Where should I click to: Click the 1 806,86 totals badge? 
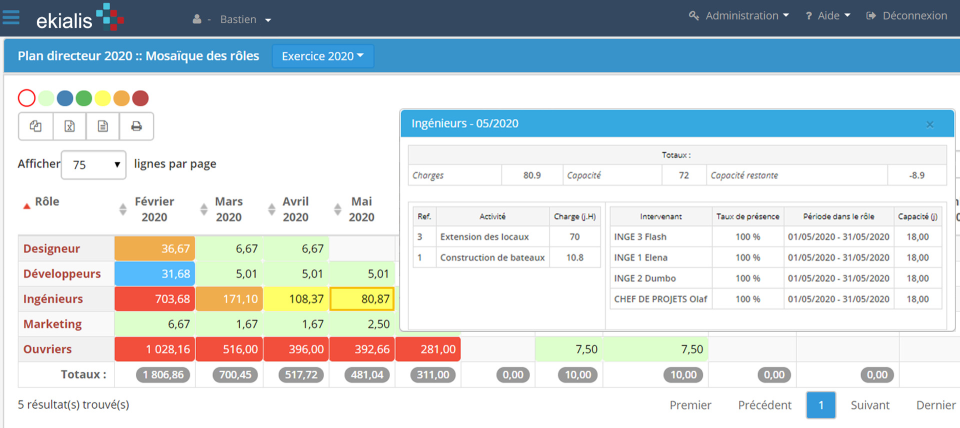(x=163, y=375)
